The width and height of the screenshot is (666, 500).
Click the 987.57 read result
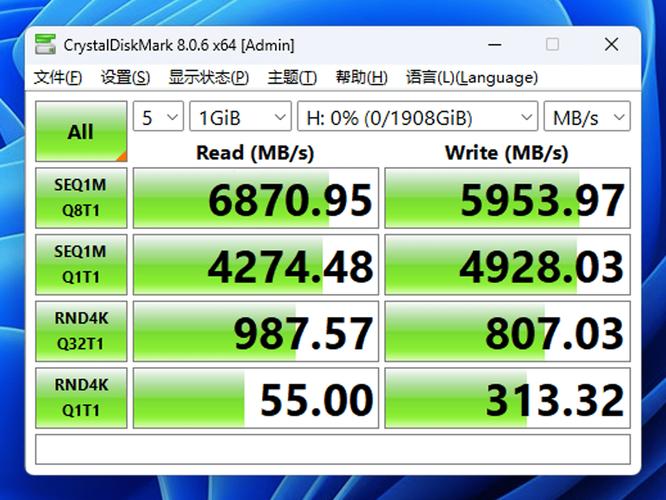pos(256,331)
